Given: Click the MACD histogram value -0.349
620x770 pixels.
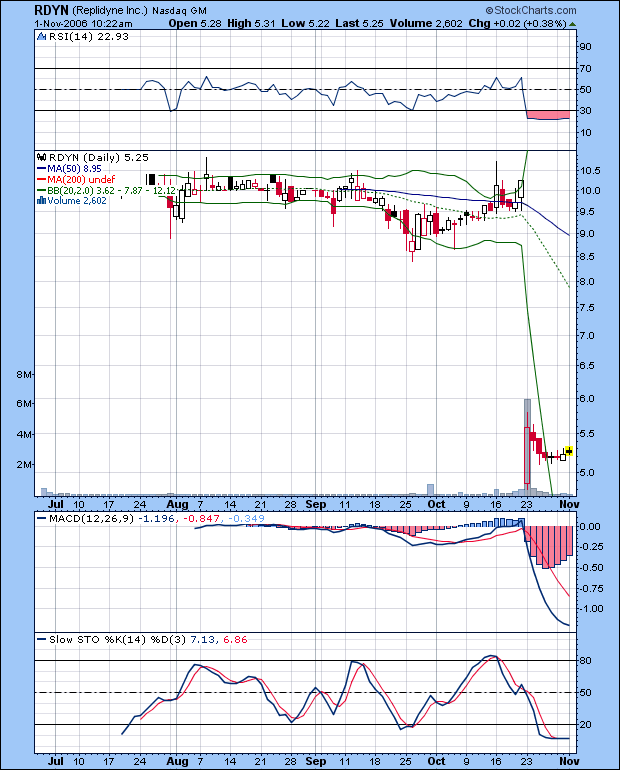Looking at the screenshot, I should click(246, 519).
